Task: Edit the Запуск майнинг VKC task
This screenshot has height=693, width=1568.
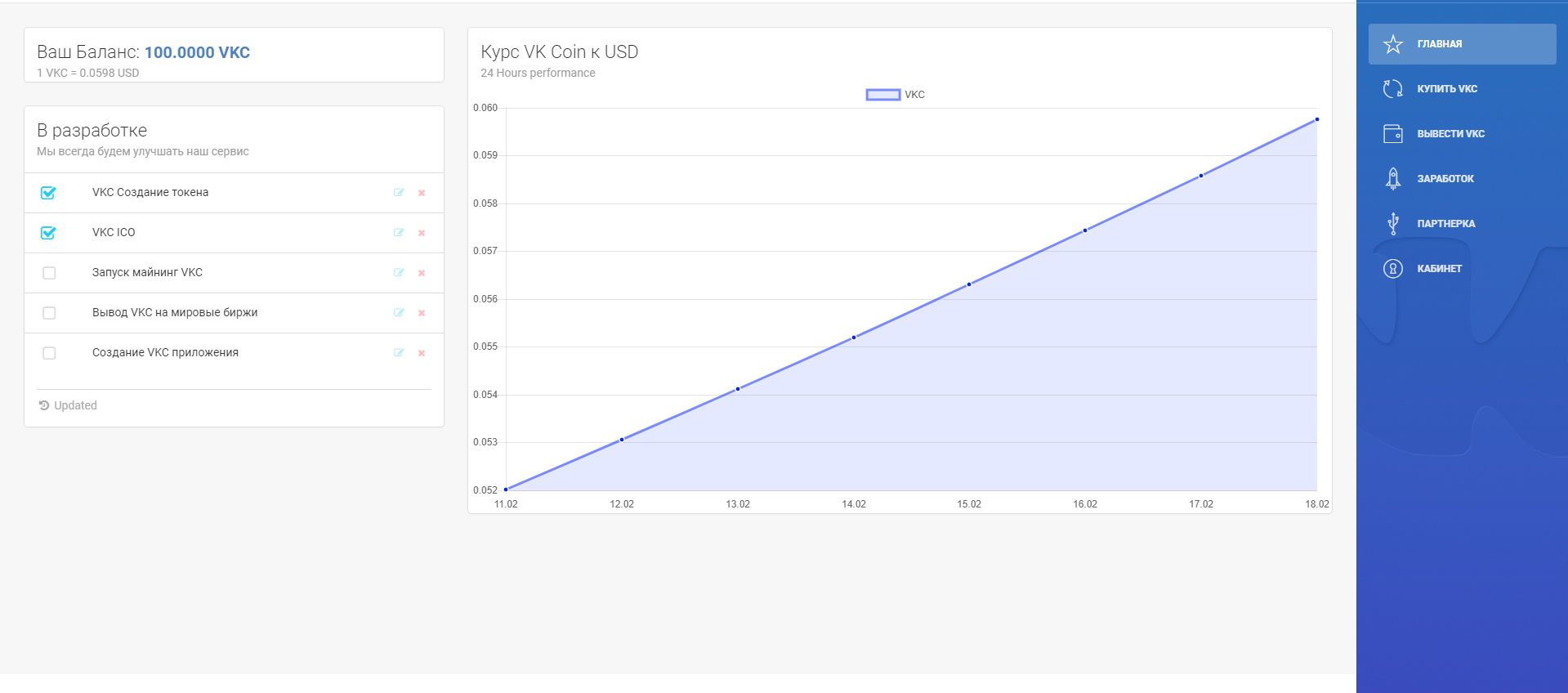Action: point(399,273)
